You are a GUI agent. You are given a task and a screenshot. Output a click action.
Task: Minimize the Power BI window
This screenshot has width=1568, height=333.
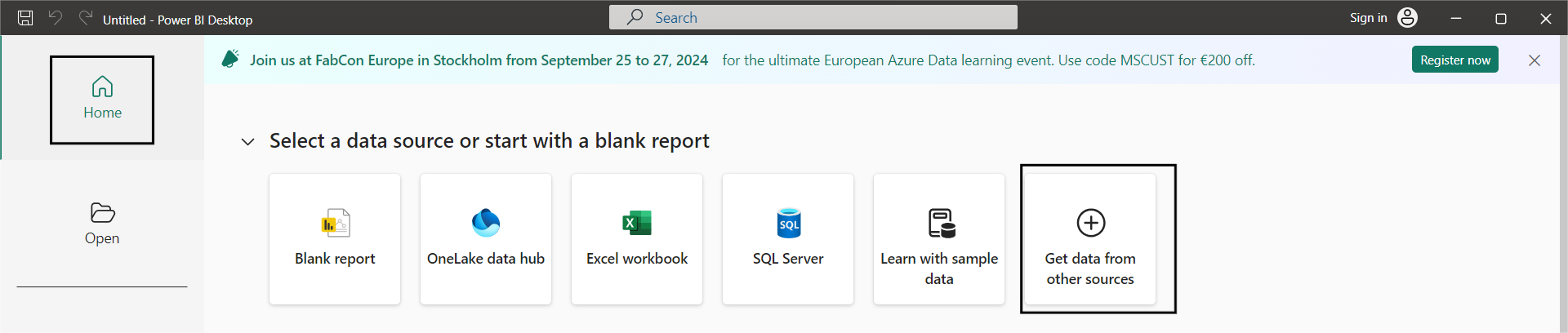coord(1455,18)
